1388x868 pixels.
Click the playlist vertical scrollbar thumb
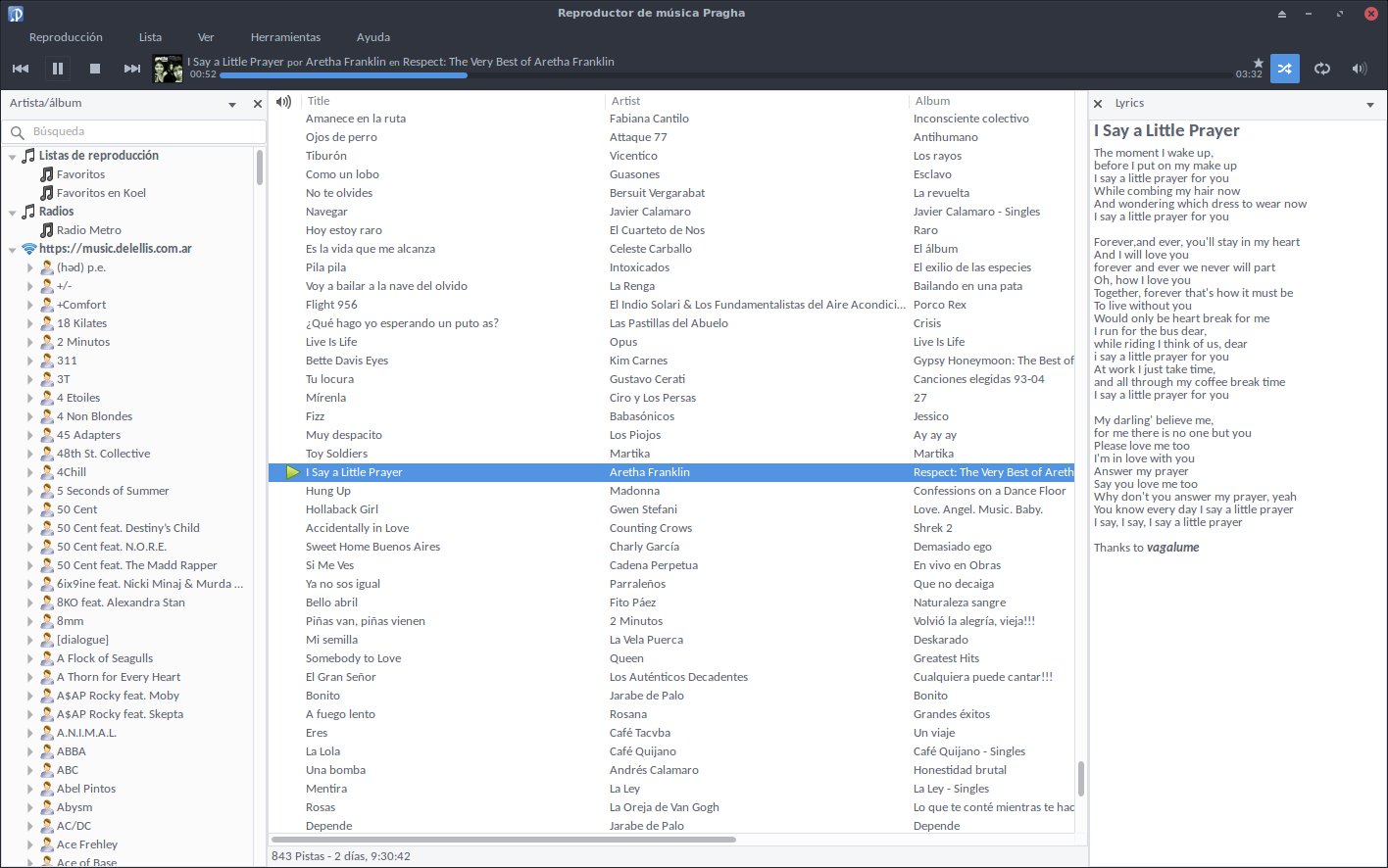tap(1081, 780)
